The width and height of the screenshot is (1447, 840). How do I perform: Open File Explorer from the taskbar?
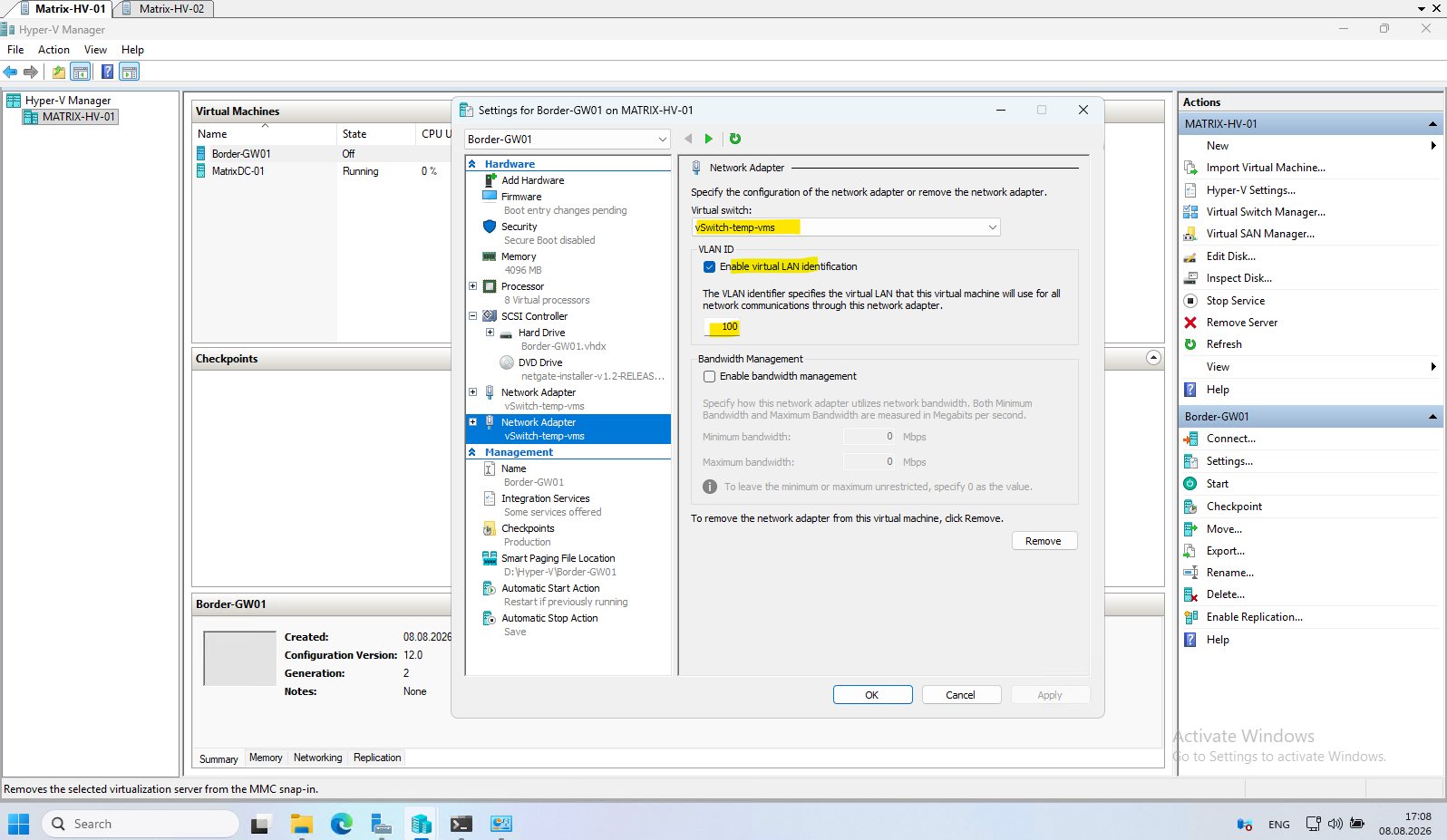point(301,824)
